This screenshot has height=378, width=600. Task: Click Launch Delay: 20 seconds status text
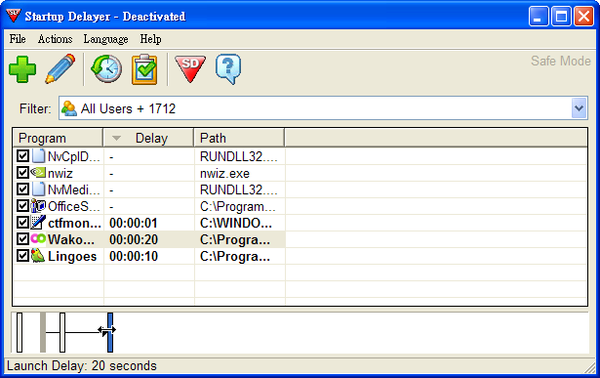coord(82,365)
